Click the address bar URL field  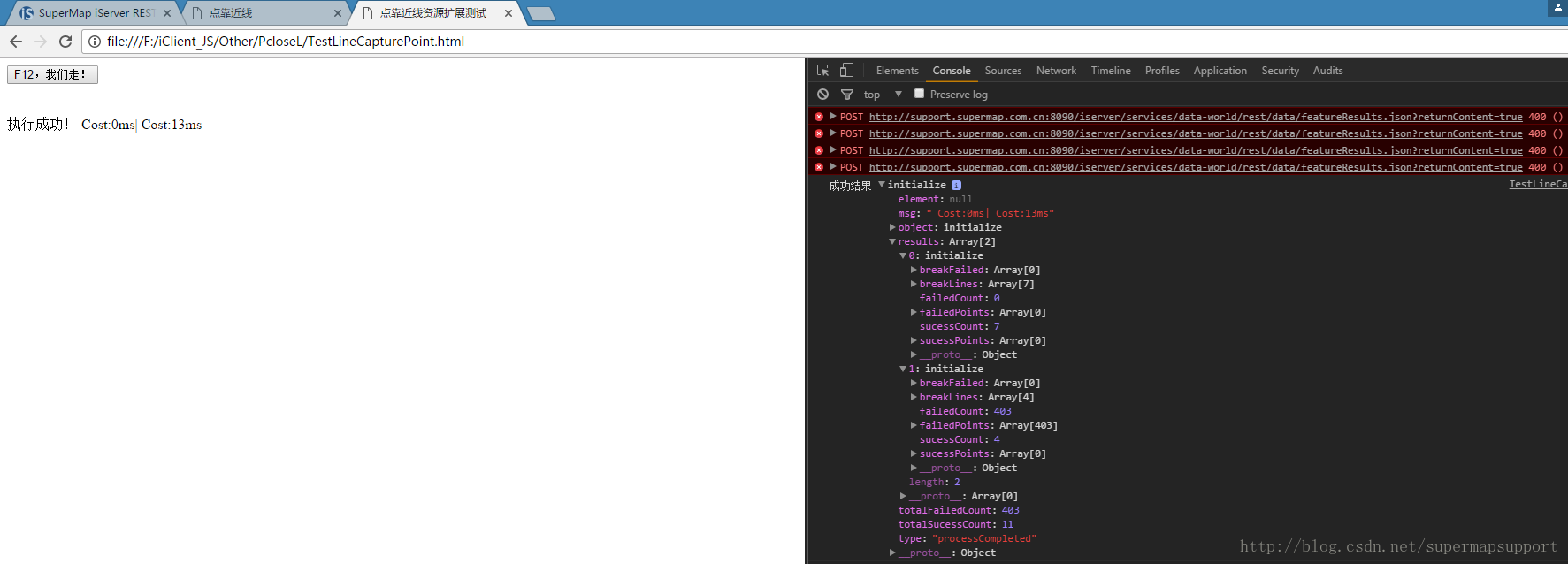pos(822,42)
